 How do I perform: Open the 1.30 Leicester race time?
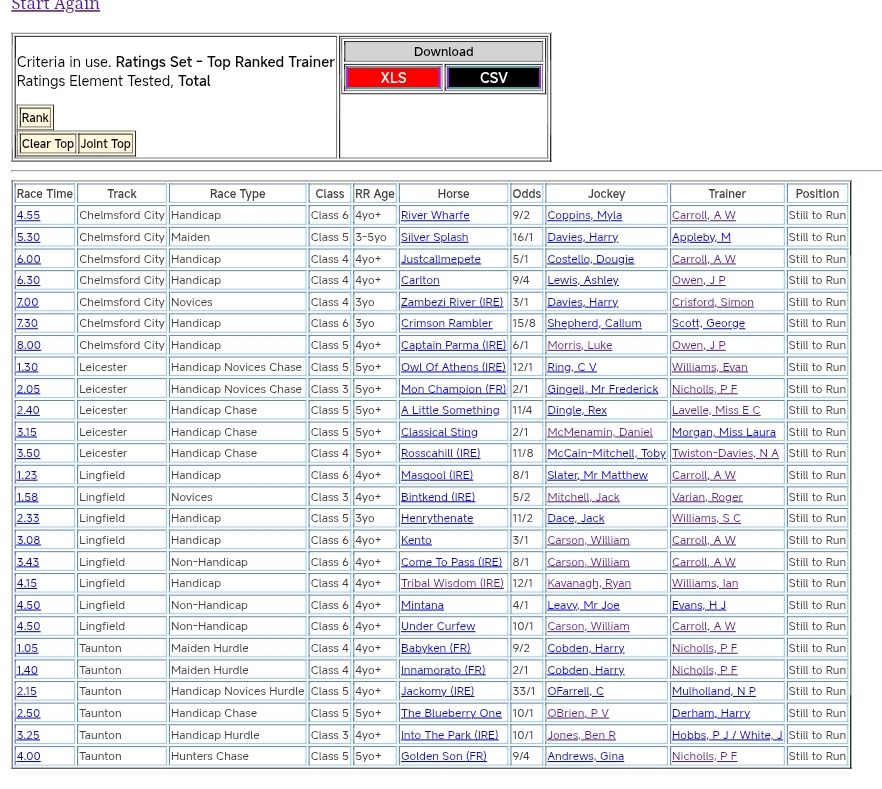coord(27,367)
